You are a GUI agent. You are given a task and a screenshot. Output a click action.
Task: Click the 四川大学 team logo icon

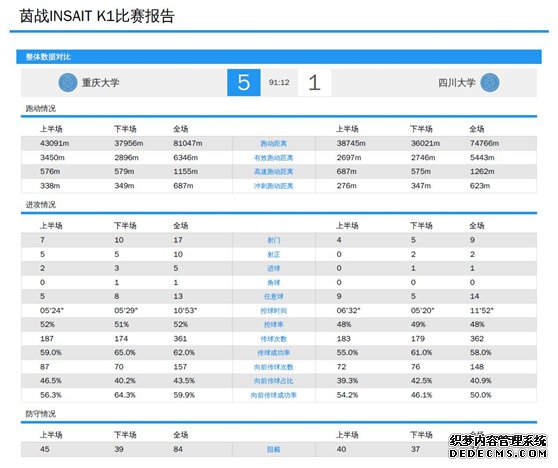pos(490,83)
